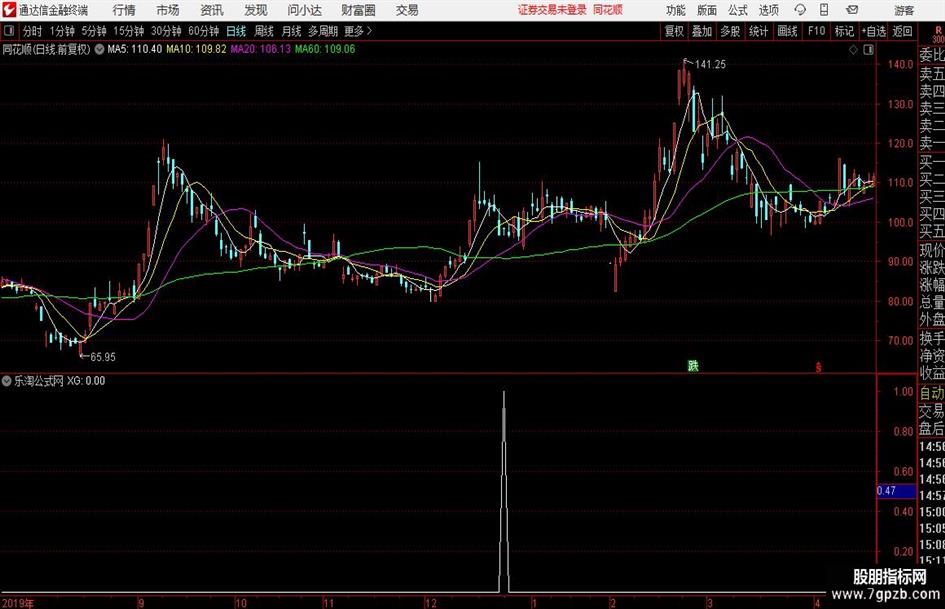The height and width of the screenshot is (609, 945).
Task: Open the 财富圈 menu
Action: pyautogui.click(x=358, y=10)
